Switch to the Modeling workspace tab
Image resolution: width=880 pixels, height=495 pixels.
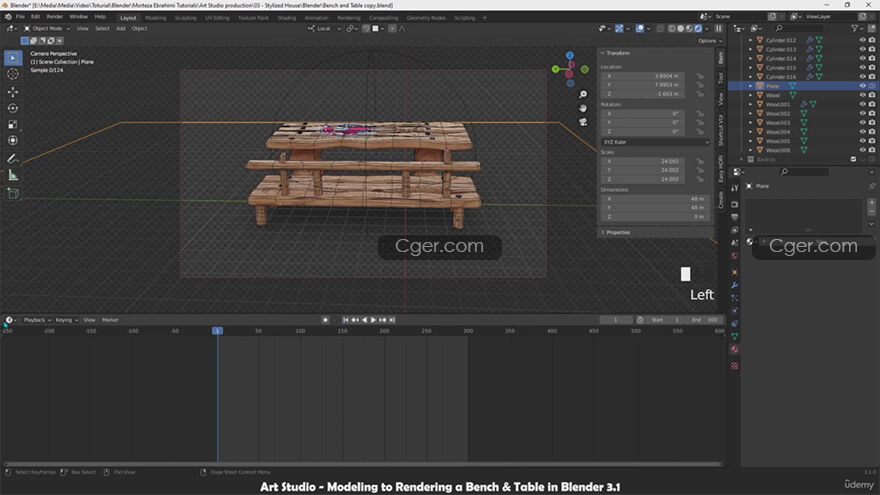156,17
